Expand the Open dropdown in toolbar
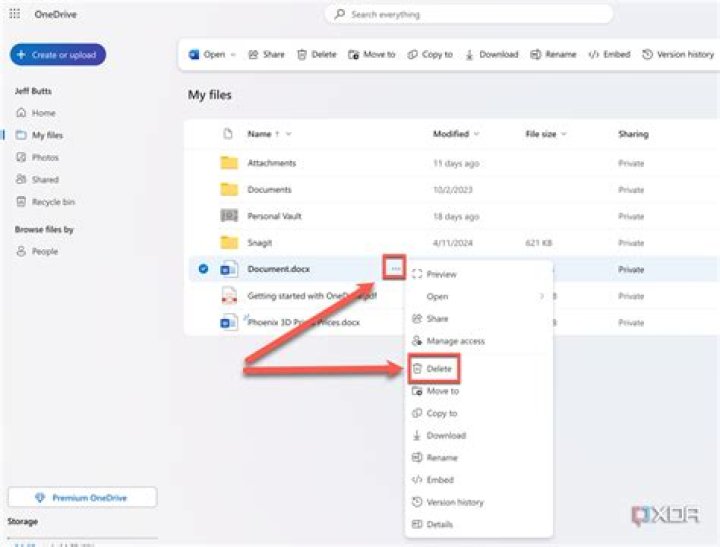Viewport: 720px width, 547px height. (233, 55)
